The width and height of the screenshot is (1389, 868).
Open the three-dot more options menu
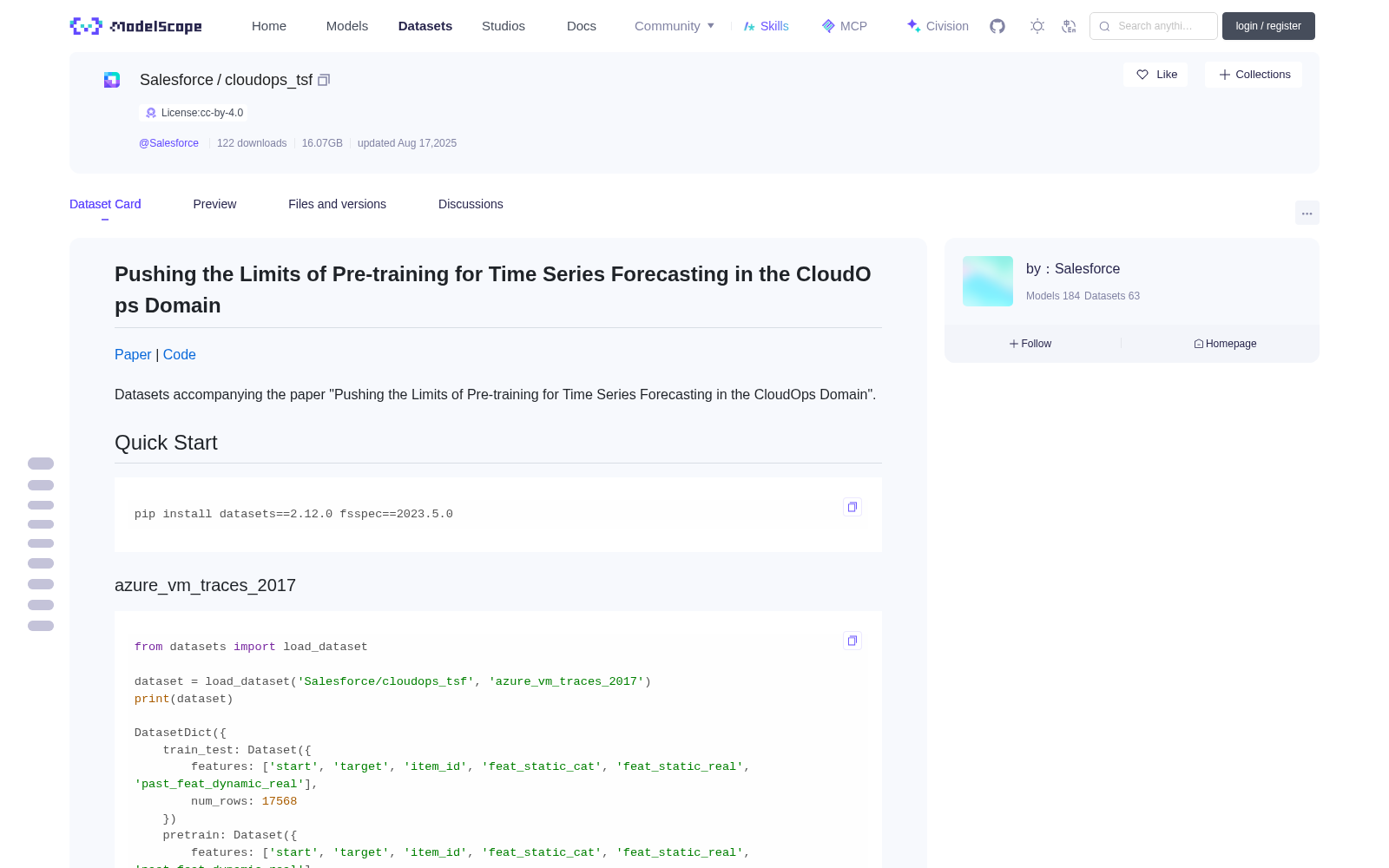click(x=1307, y=213)
